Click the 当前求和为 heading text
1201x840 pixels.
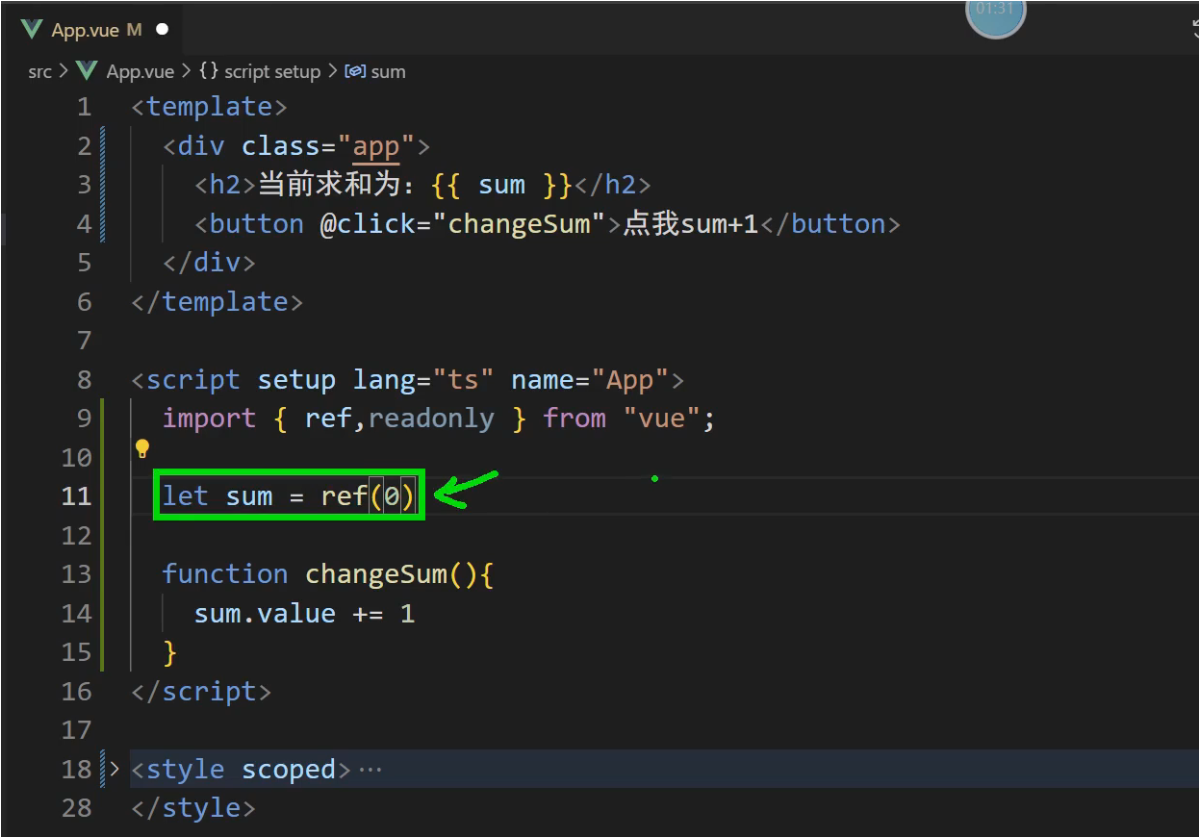point(336,185)
